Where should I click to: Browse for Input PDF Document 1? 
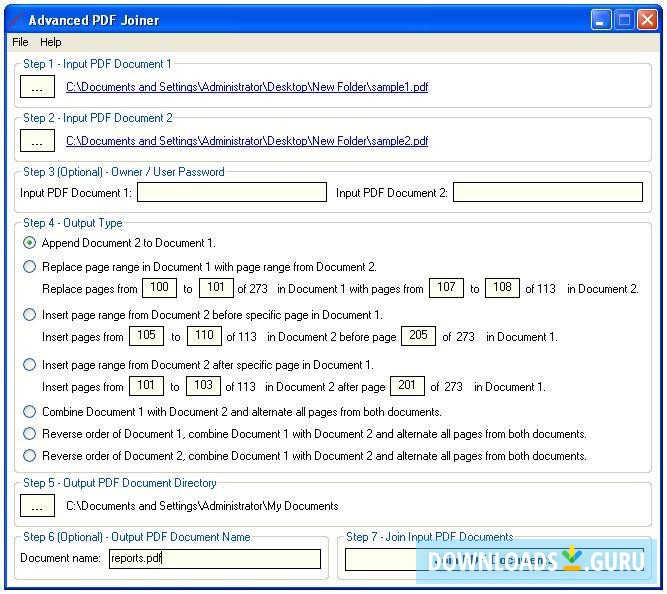[37, 86]
